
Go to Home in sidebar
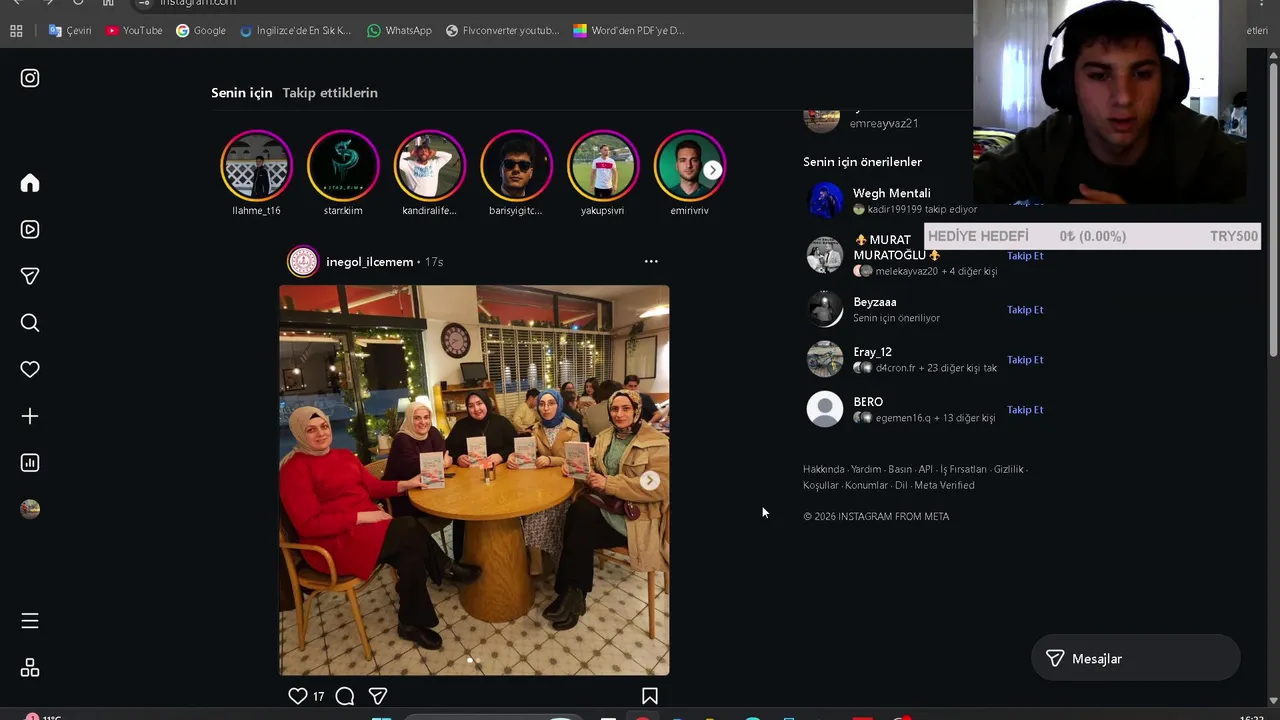click(x=30, y=183)
